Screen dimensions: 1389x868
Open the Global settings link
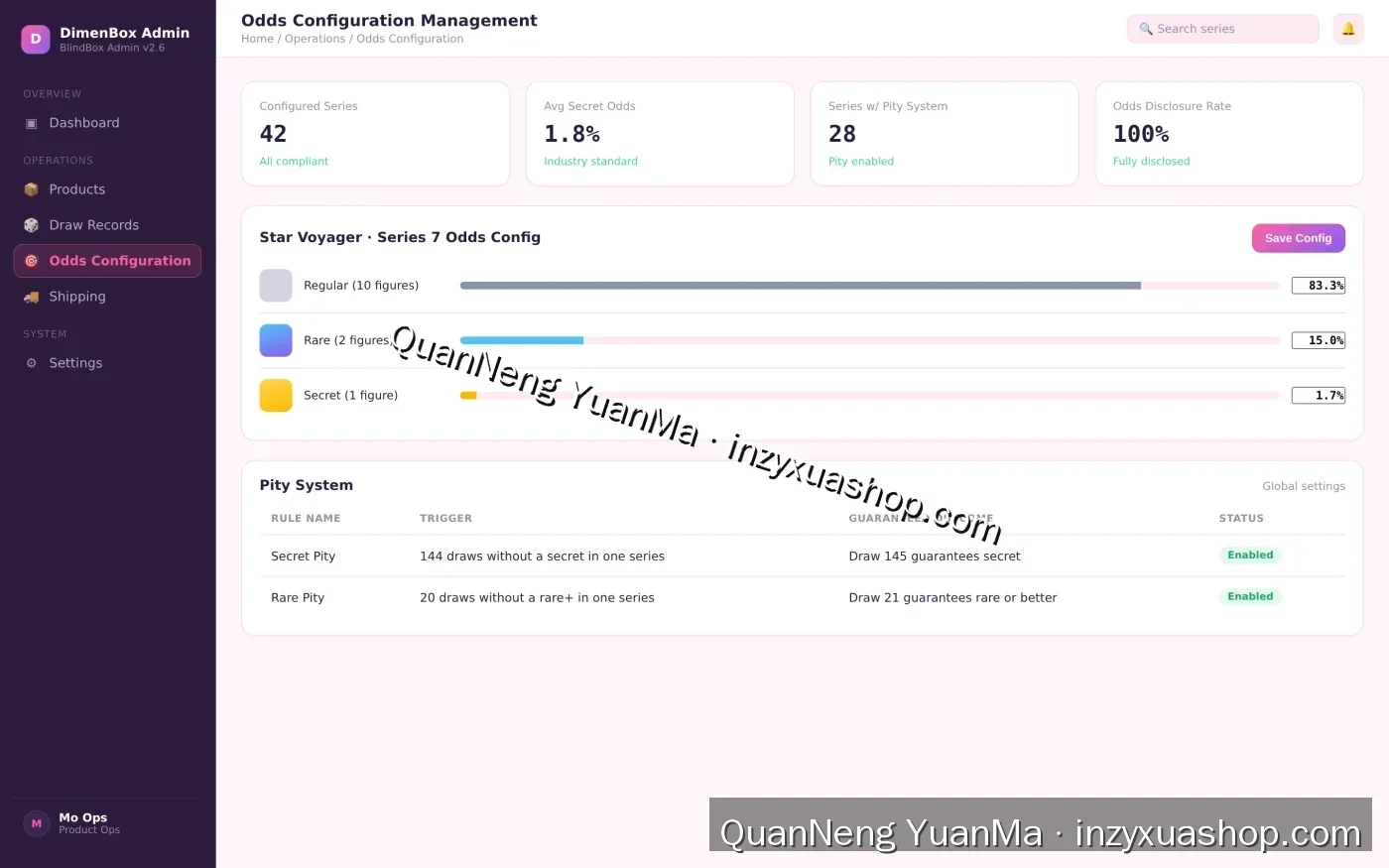[1303, 486]
